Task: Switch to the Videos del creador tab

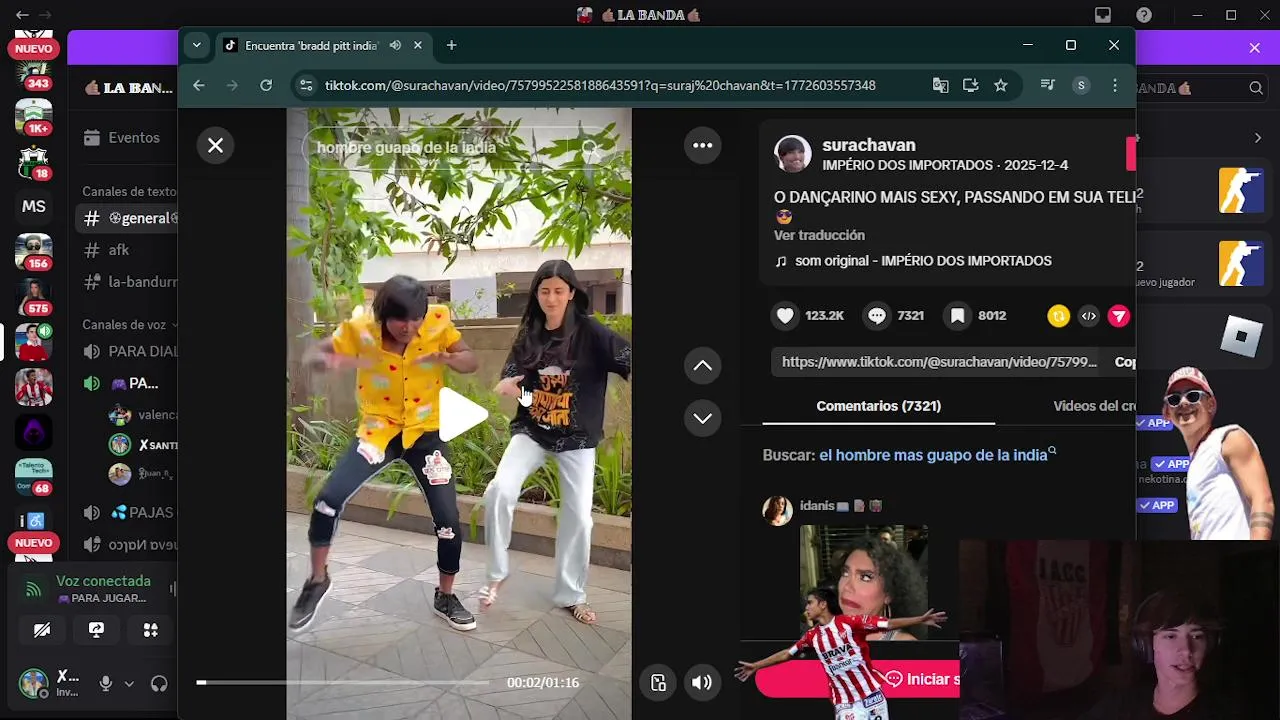Action: (x=1093, y=406)
